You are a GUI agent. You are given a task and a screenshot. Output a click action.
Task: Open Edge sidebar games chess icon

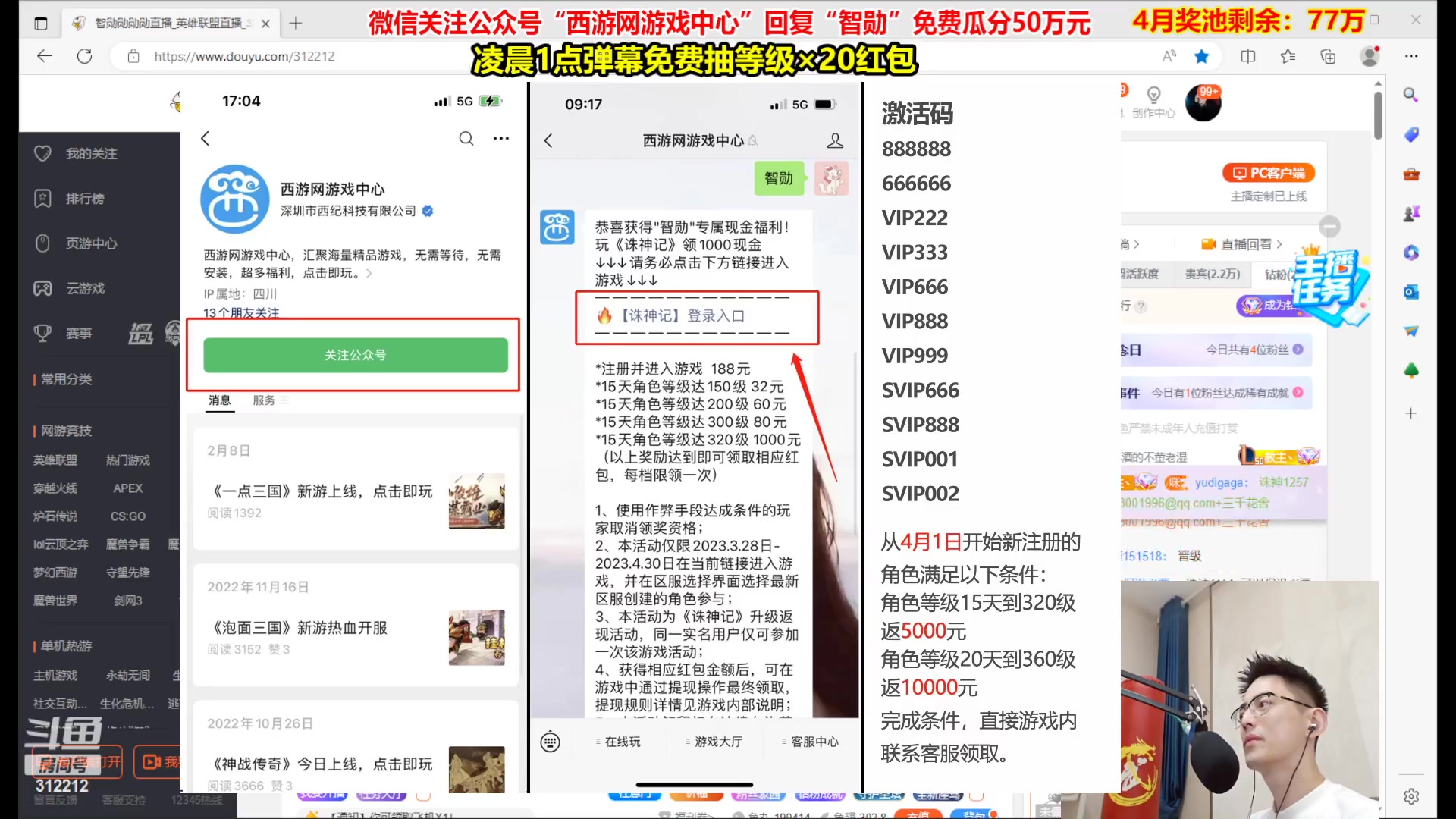pyautogui.click(x=1411, y=214)
